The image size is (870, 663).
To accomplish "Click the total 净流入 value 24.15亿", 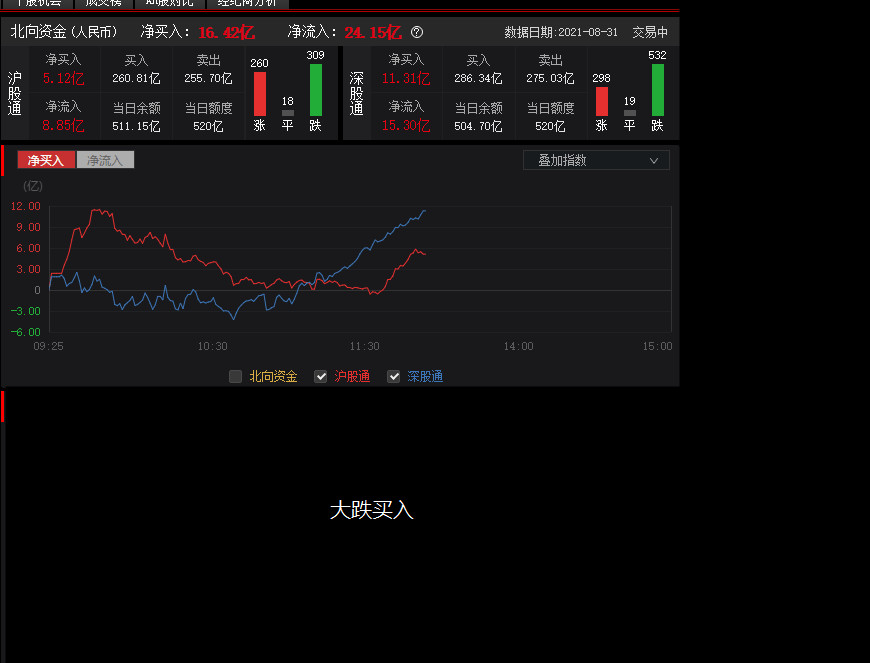I will tap(373, 32).
